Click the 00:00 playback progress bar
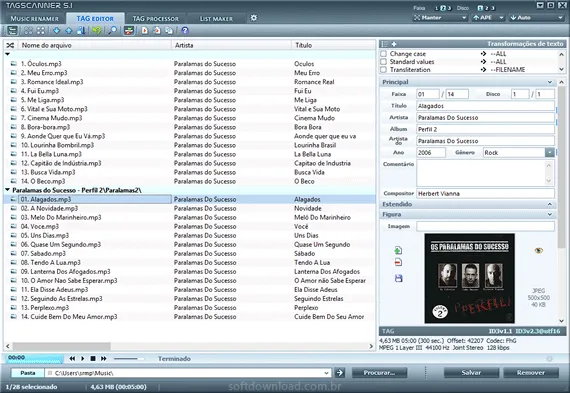570x393 pixels. pyautogui.click(x=35, y=359)
